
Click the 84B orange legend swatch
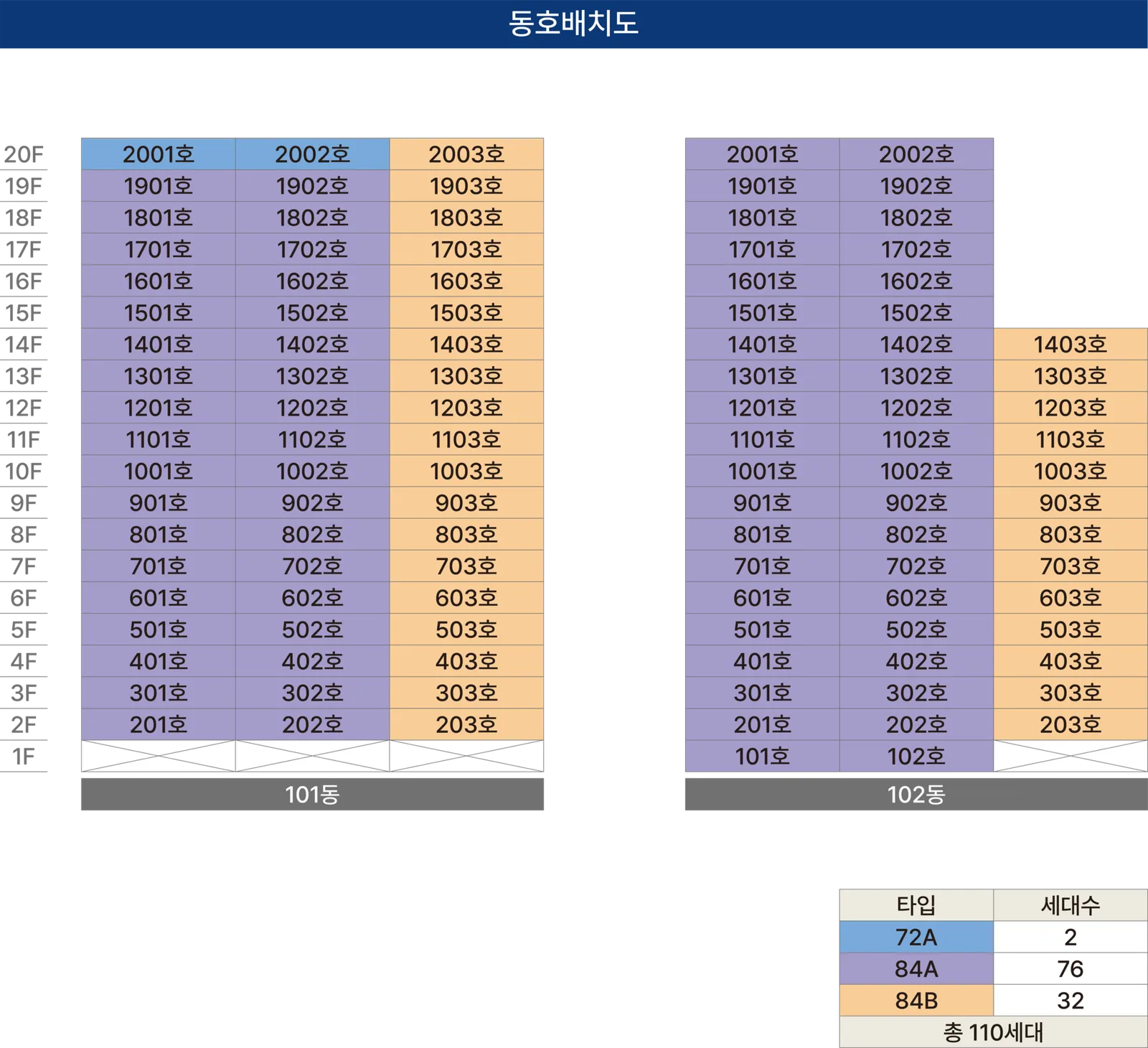(916, 1001)
